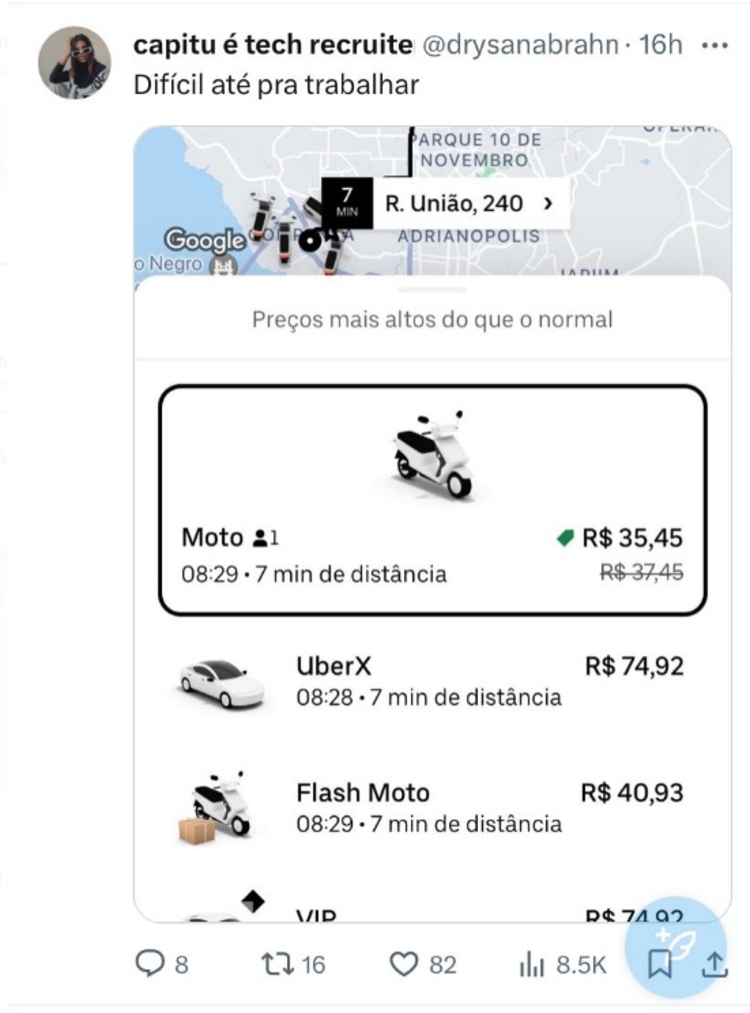This screenshot has width=750, height=1013.
Task: Select the Moto ride option
Action: pyautogui.click(x=432, y=498)
